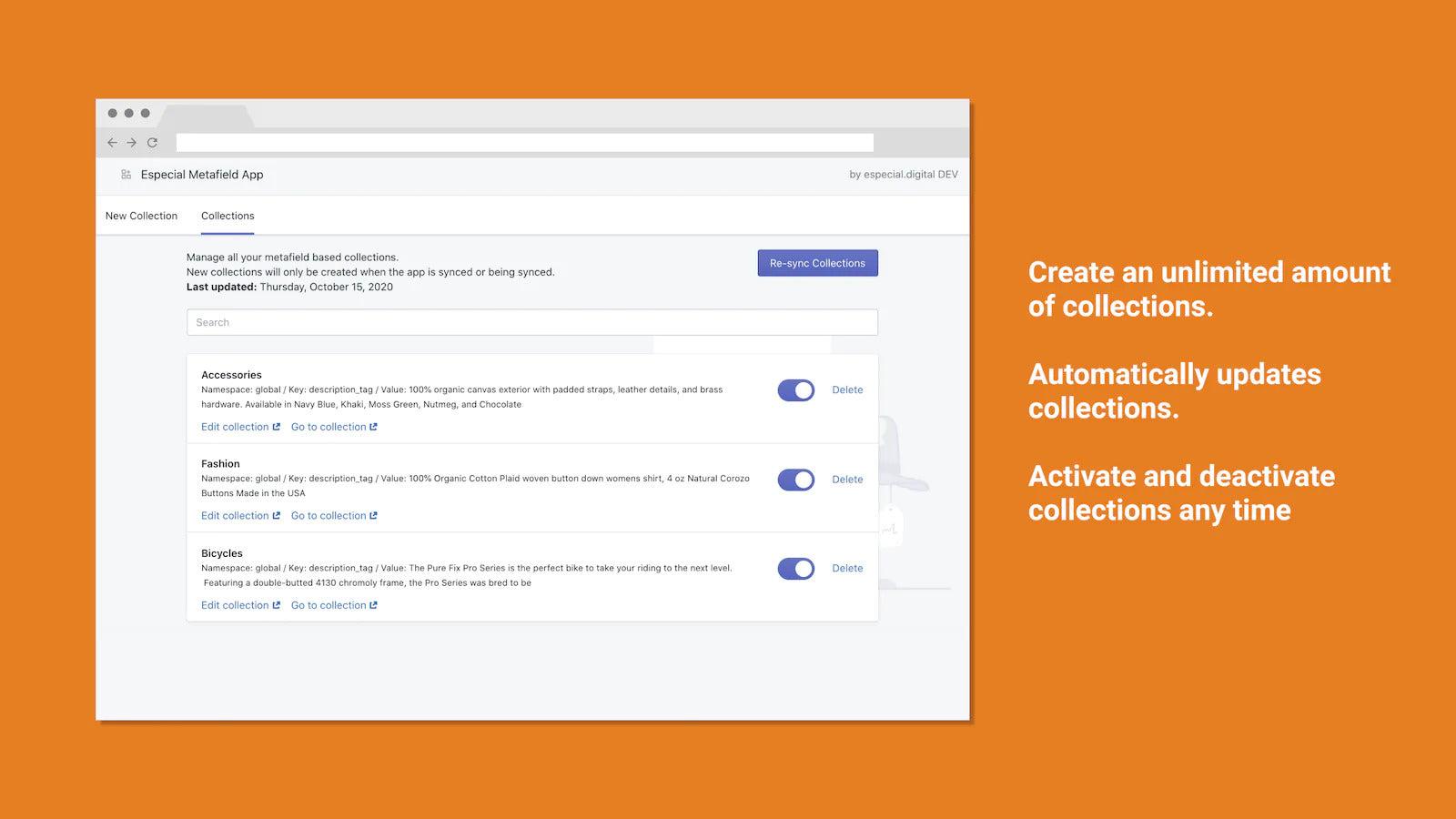This screenshot has height=819, width=1456.
Task: Deactivate the Fashion collection toggle
Action: pos(795,480)
